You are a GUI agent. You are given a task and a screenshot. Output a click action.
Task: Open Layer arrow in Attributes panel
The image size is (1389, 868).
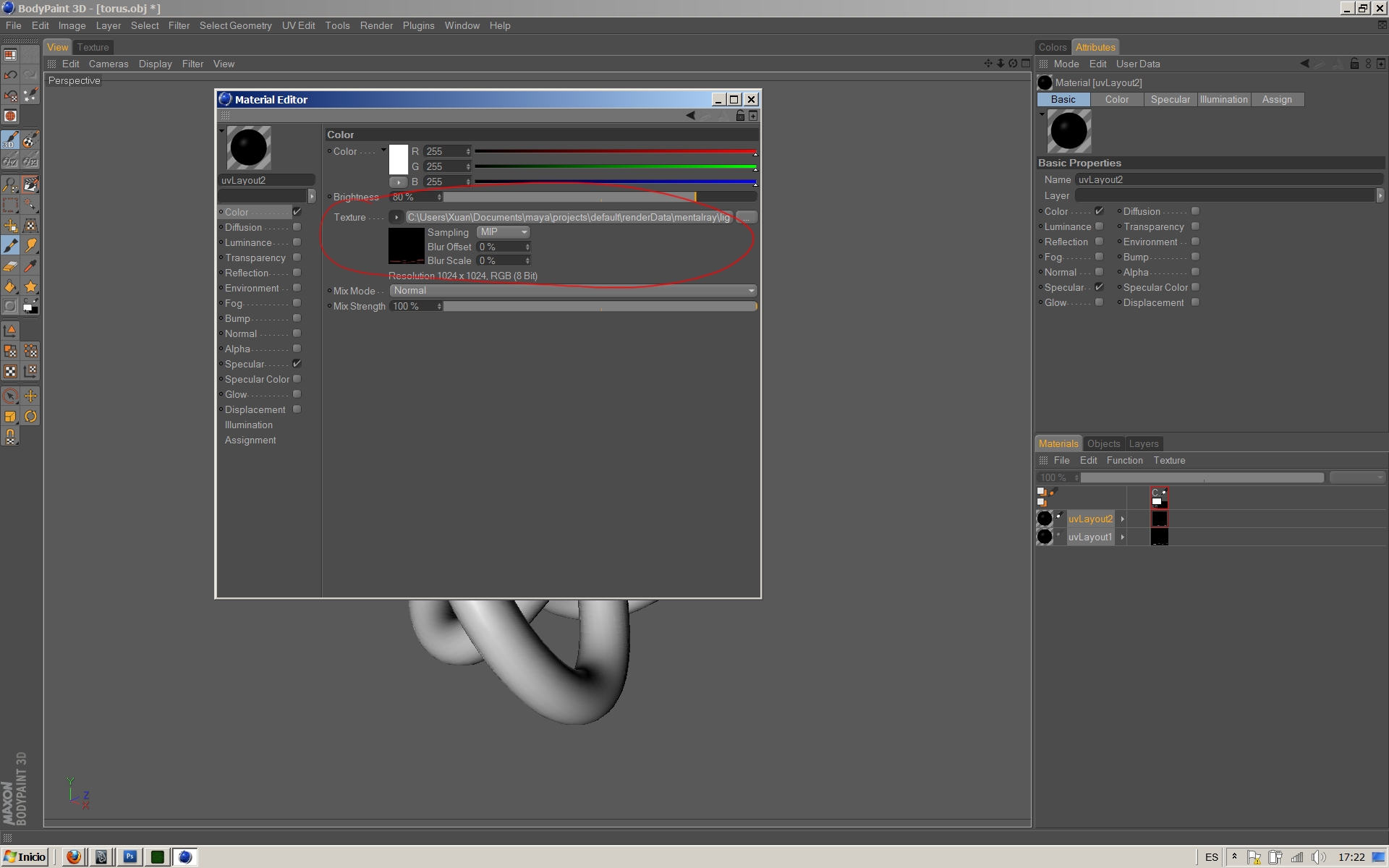[1380, 195]
